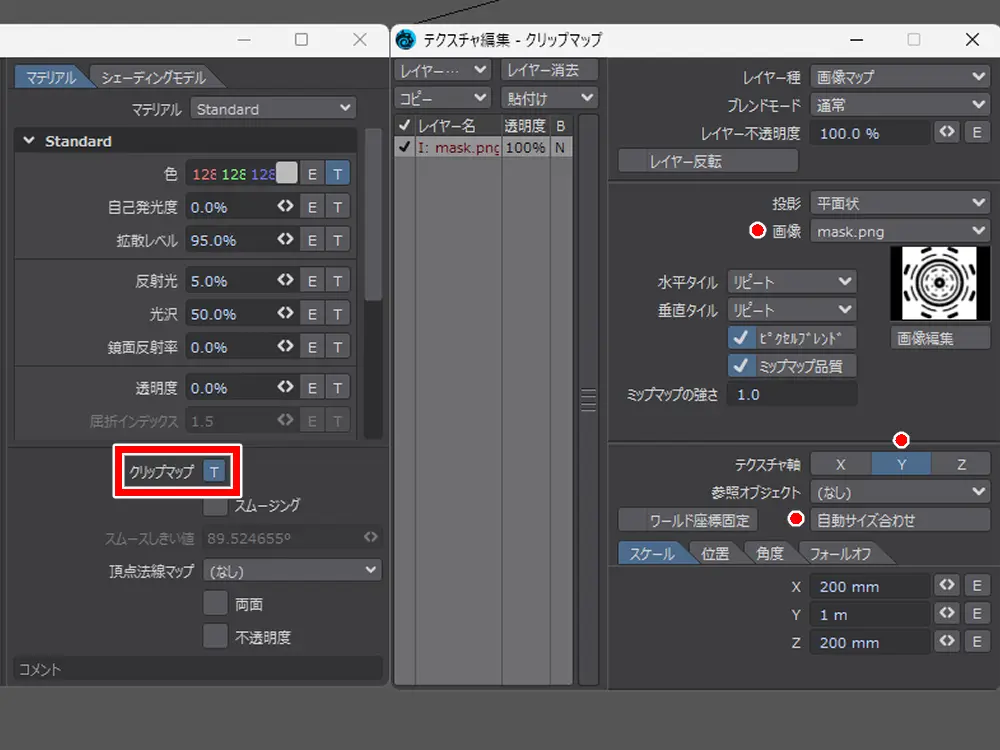Image resolution: width=1000 pixels, height=750 pixels.
Task: Click the レイヤー反転 button
Action: point(708,161)
